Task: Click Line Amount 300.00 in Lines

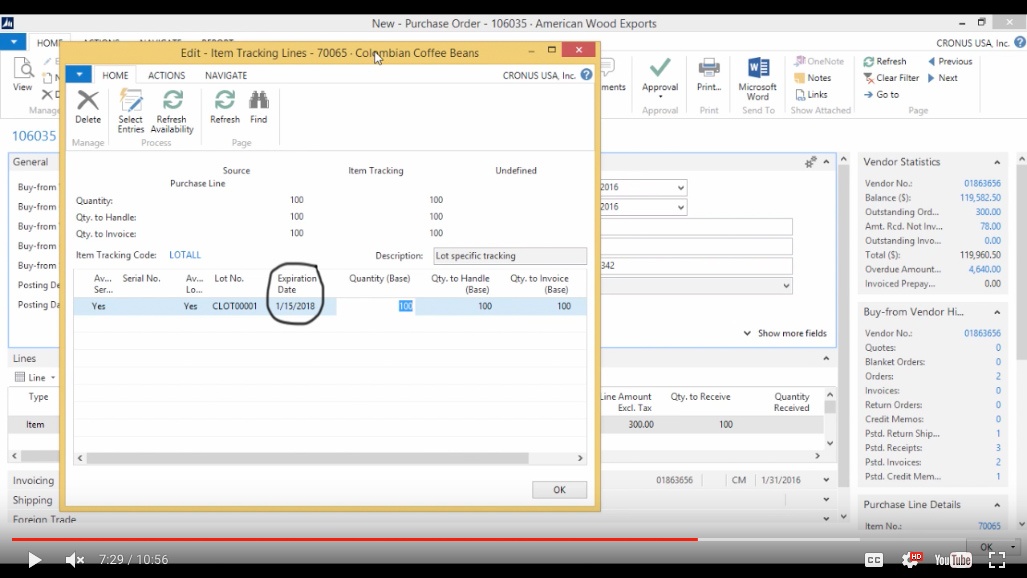Action: click(641, 424)
